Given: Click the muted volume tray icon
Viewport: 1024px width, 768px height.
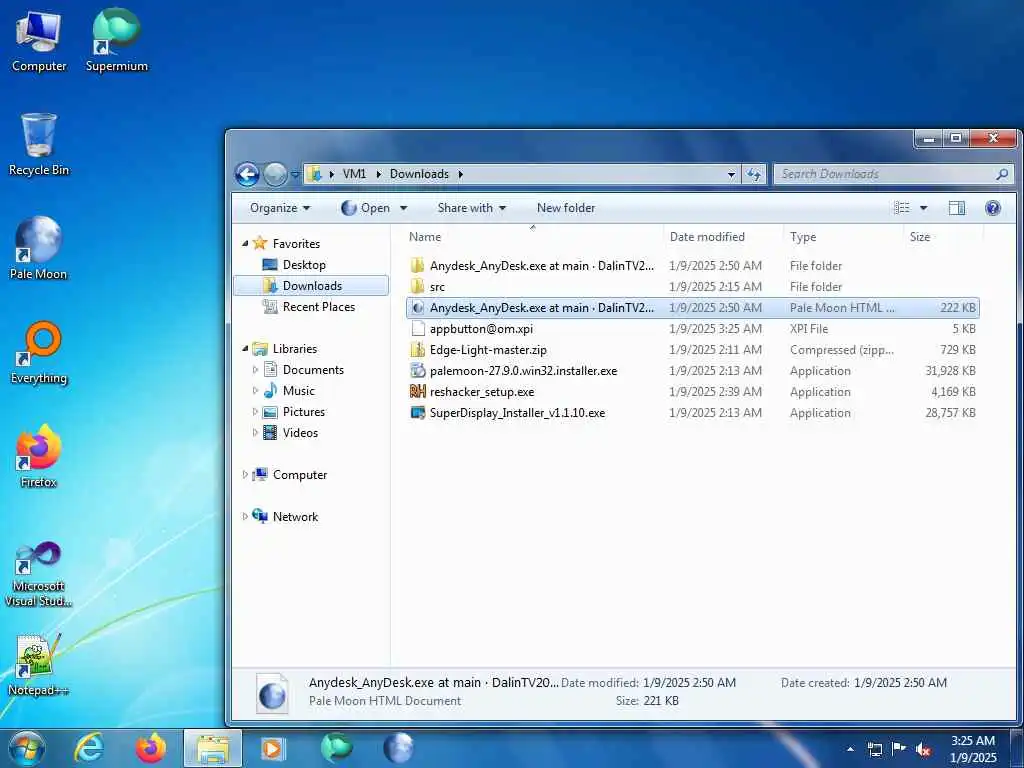Looking at the screenshot, I should click(x=923, y=749).
